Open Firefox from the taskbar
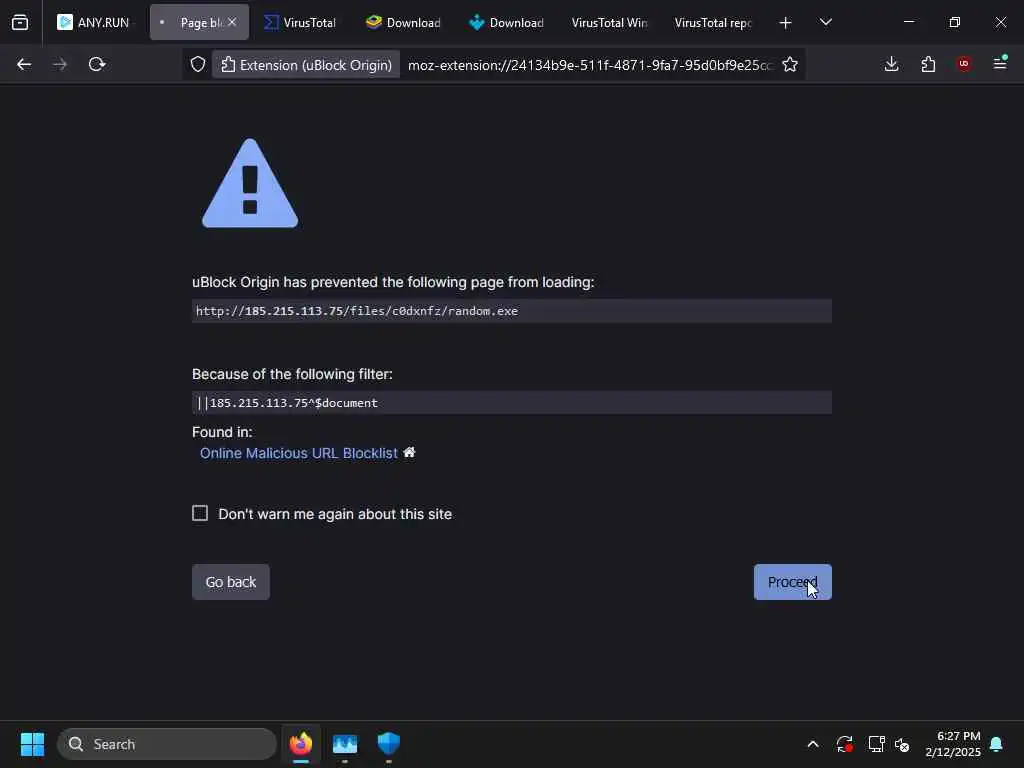The image size is (1024, 768). pos(300,744)
